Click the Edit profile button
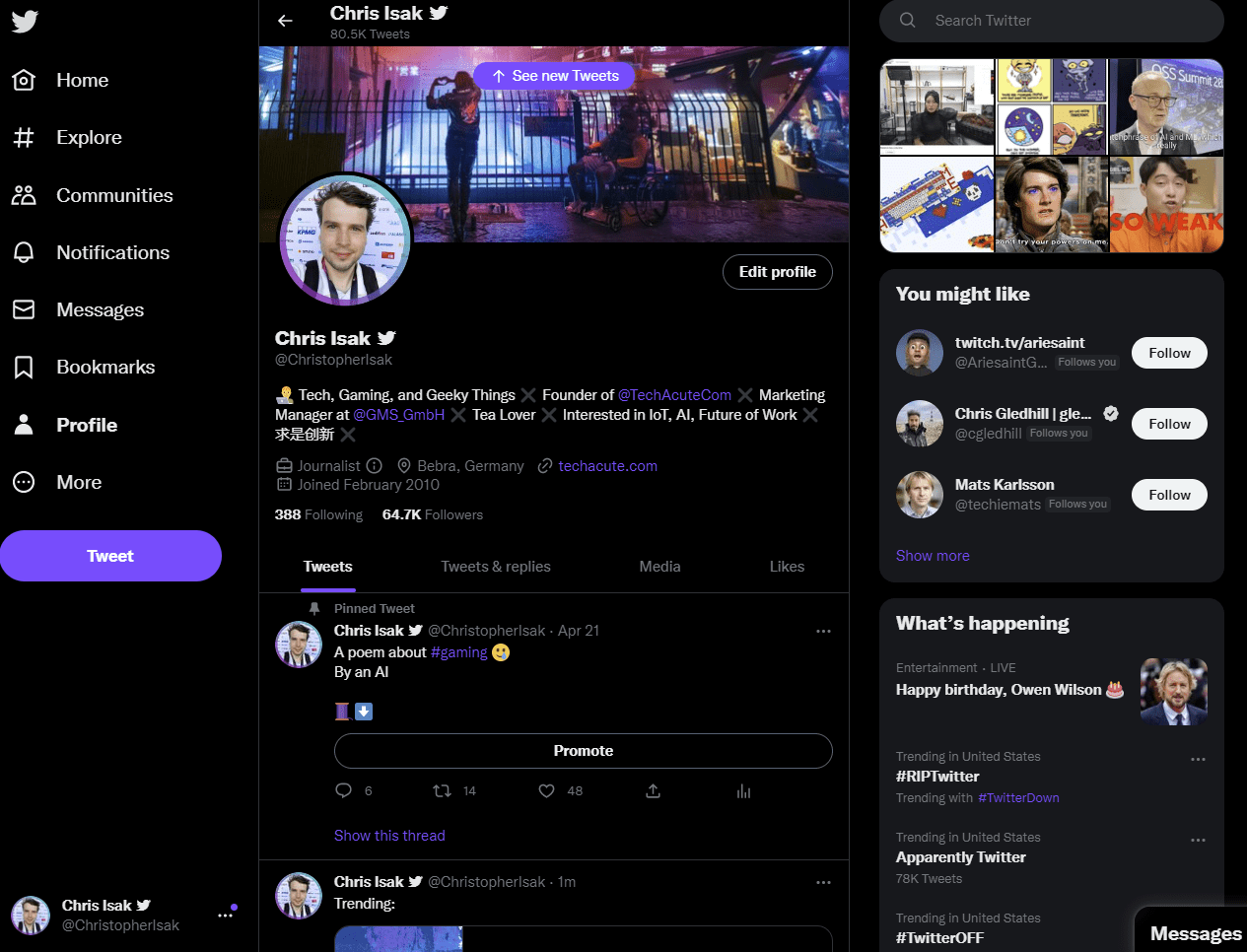This screenshot has height=952, width=1247. point(778,272)
